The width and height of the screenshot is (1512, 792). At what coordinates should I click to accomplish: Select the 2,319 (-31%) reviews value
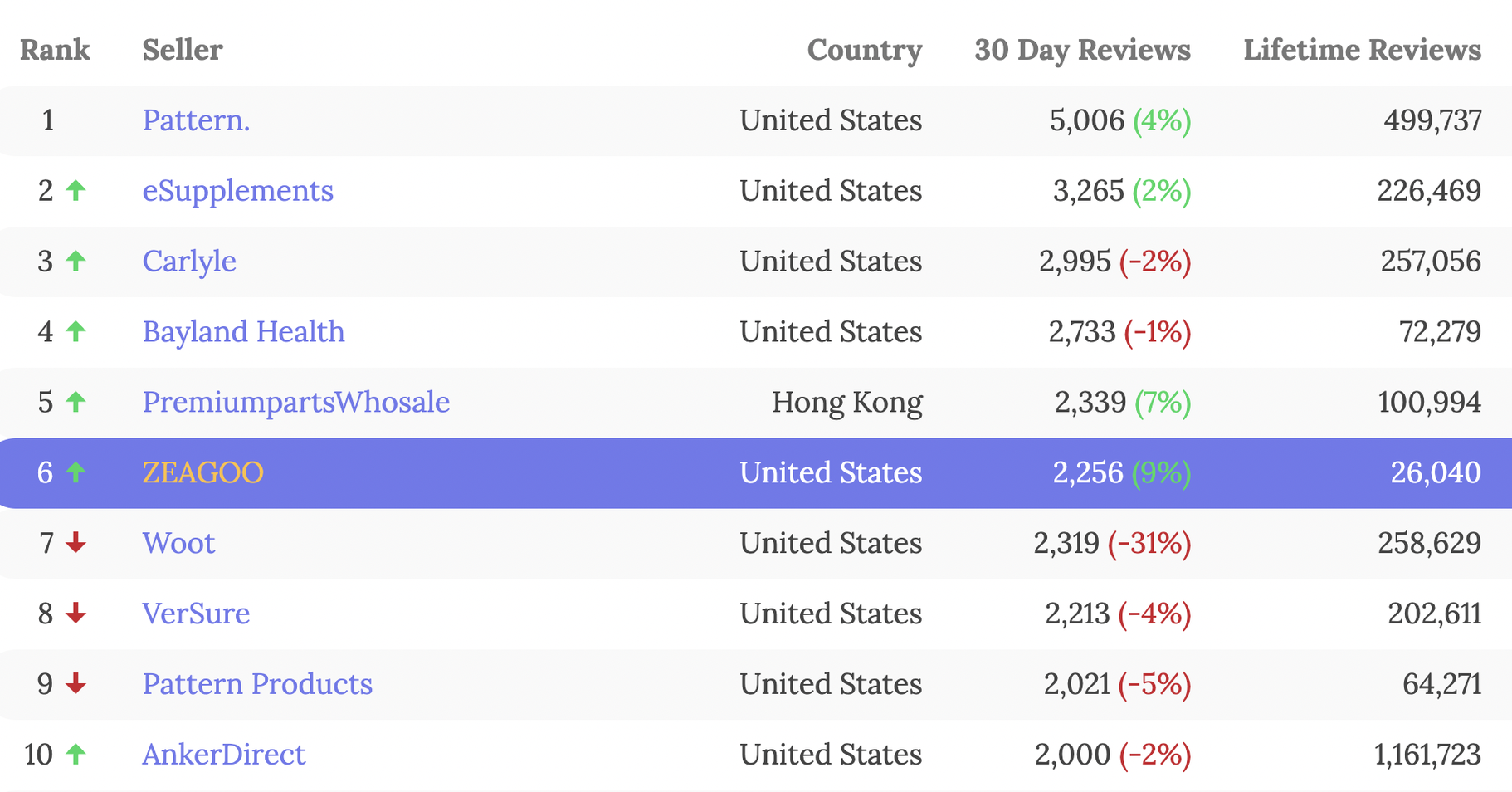(x=1113, y=544)
